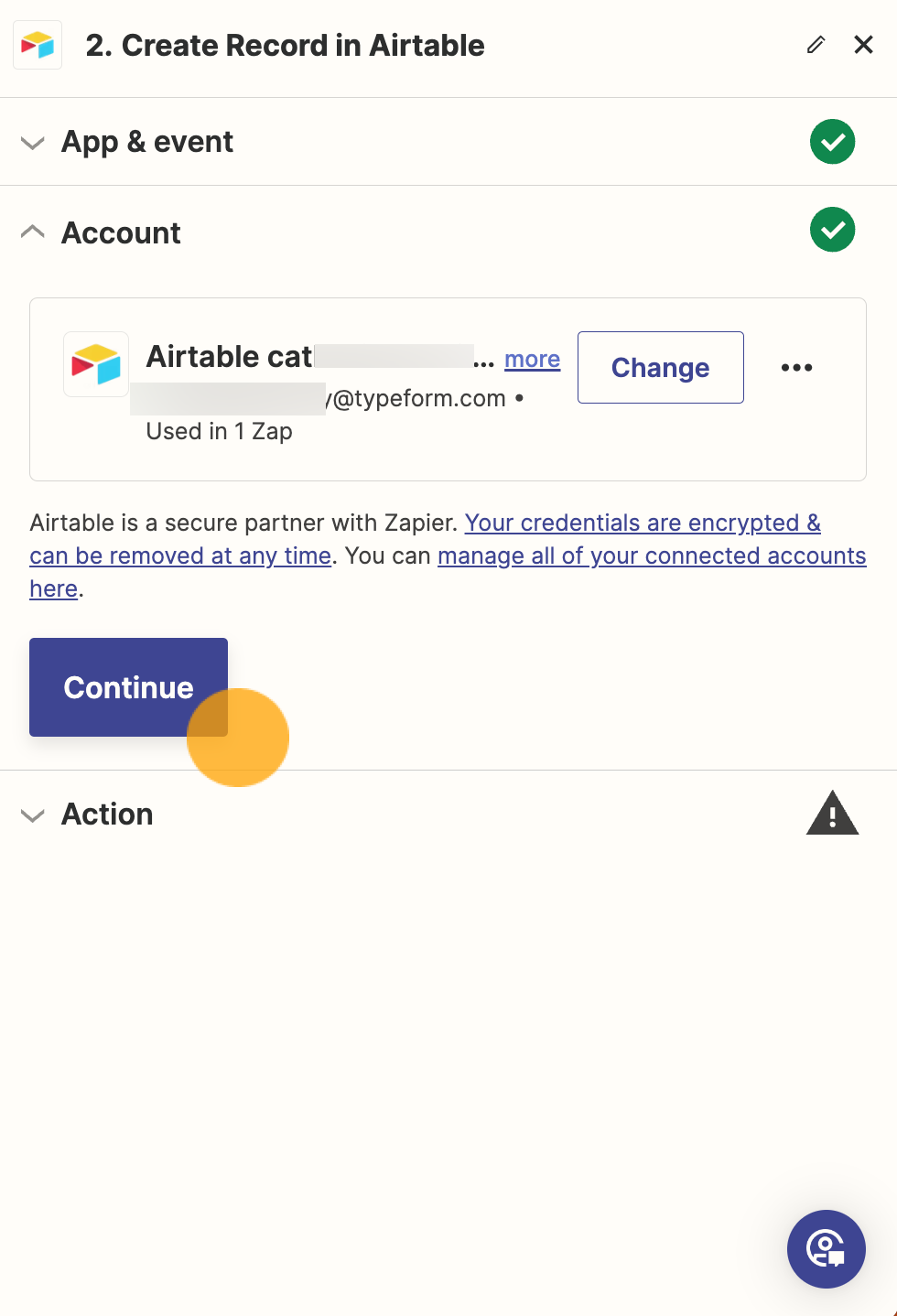This screenshot has height=1316, width=897.
Task: Close the Airtable step panel
Action: [x=863, y=45]
